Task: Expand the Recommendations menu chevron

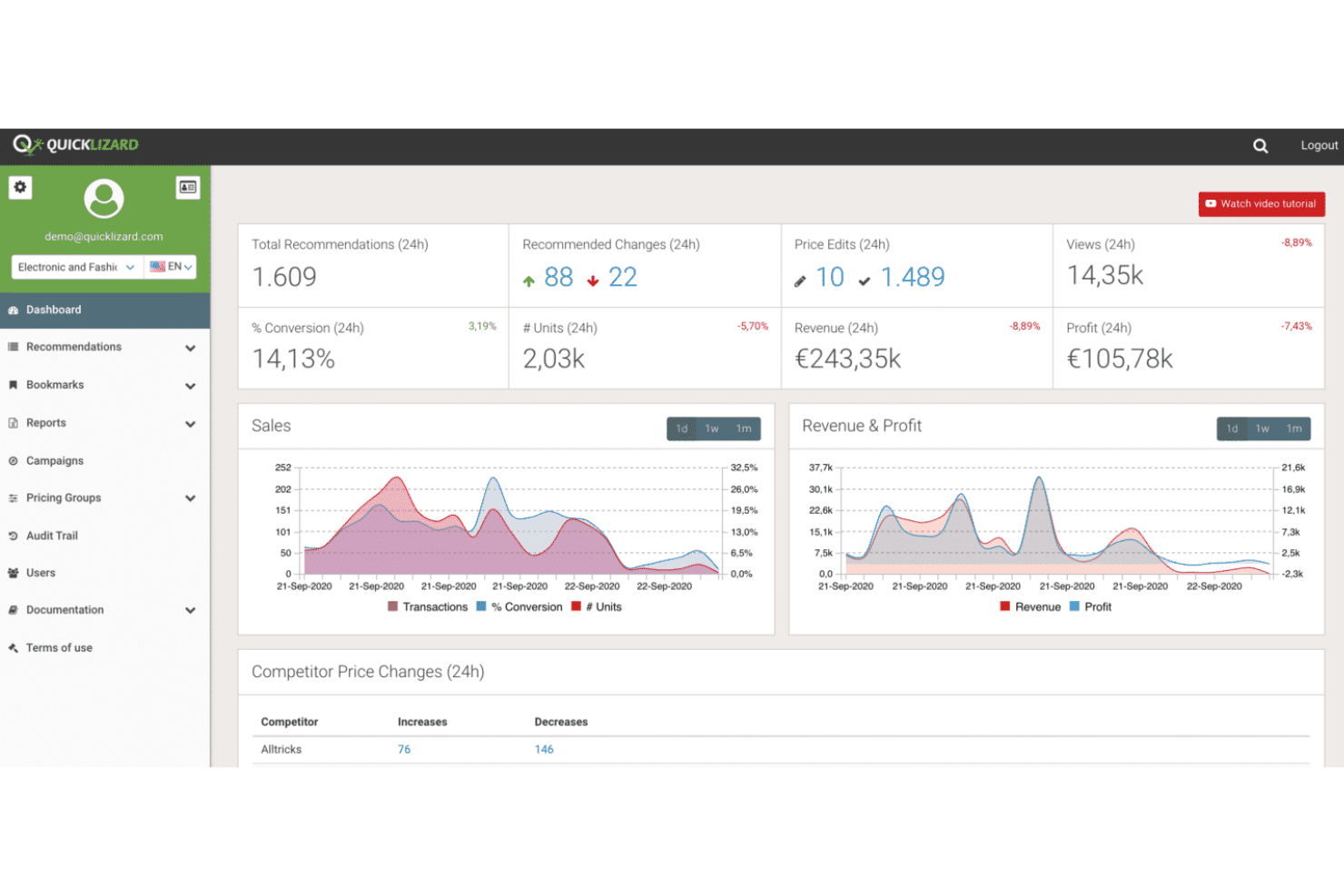Action: 190,348
